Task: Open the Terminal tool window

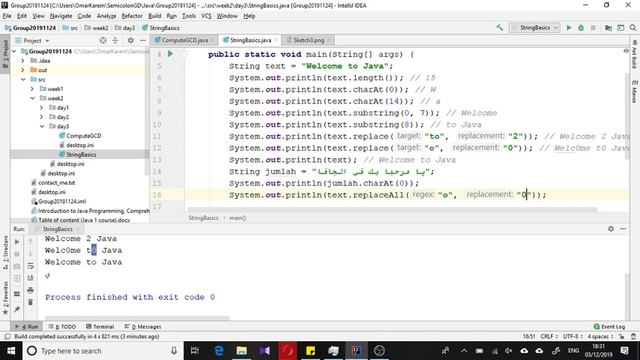Action: point(100,327)
